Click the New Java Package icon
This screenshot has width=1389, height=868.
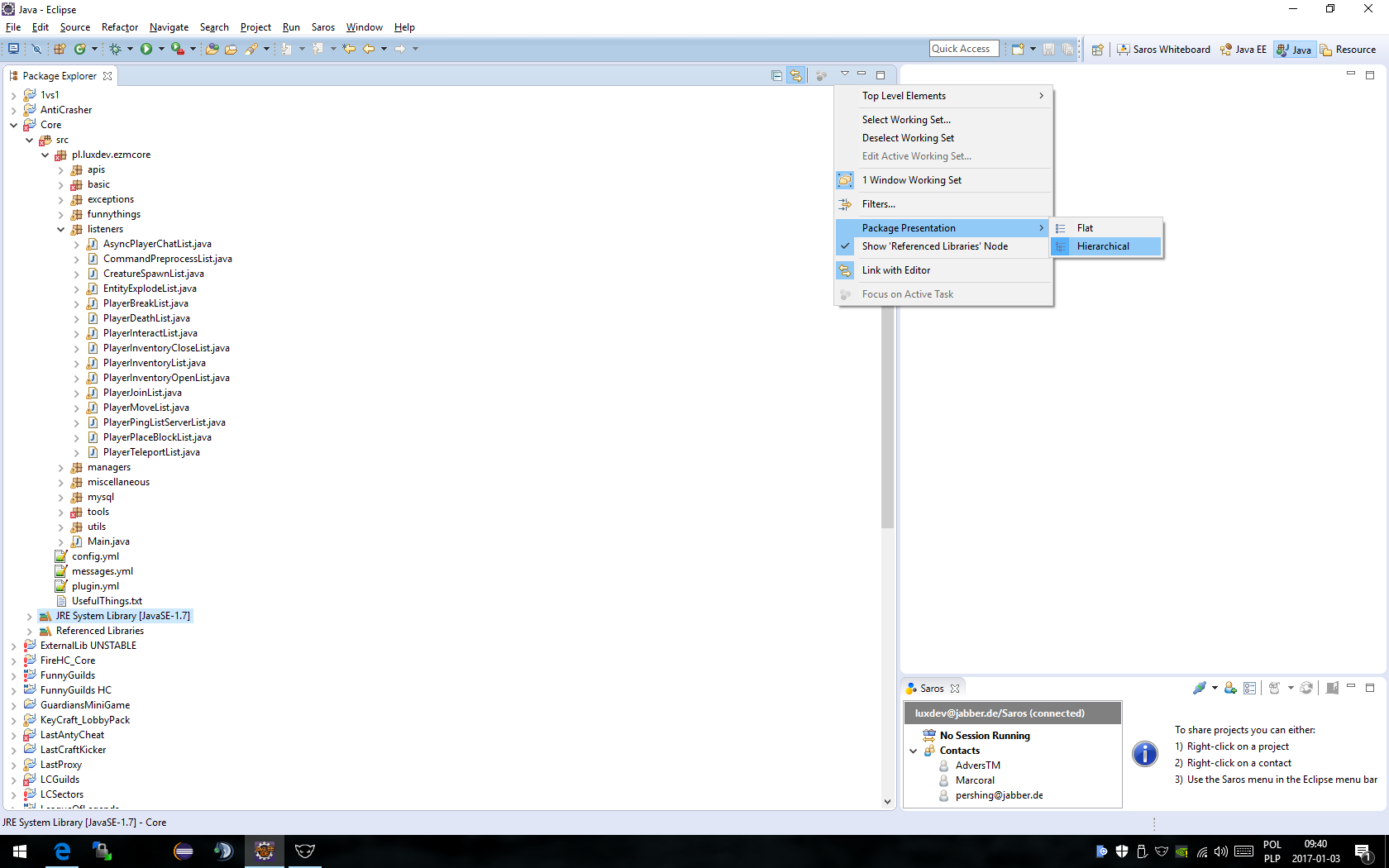tap(60, 50)
